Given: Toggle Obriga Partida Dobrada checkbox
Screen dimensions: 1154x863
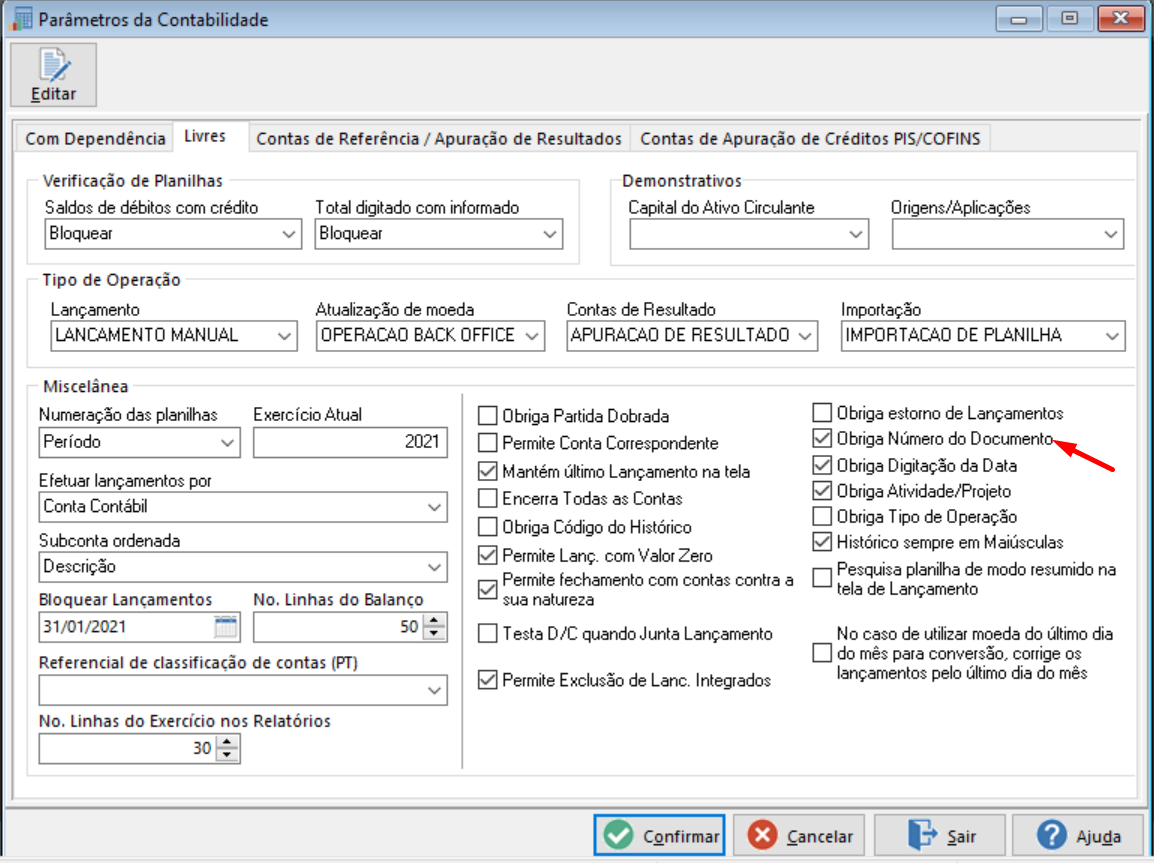Looking at the screenshot, I should point(487,416).
